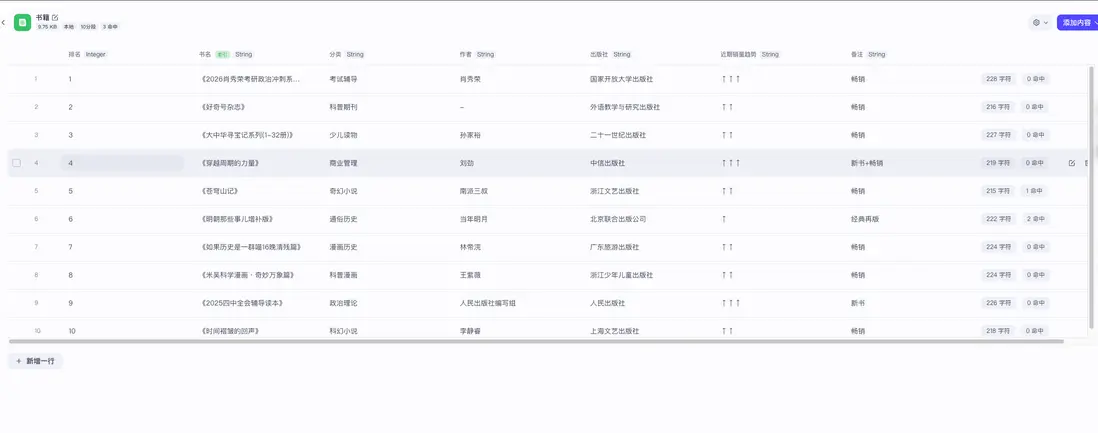This screenshot has height=433, width=1098.
Task: Click the 出版社 String column header
Action: click(x=610, y=55)
